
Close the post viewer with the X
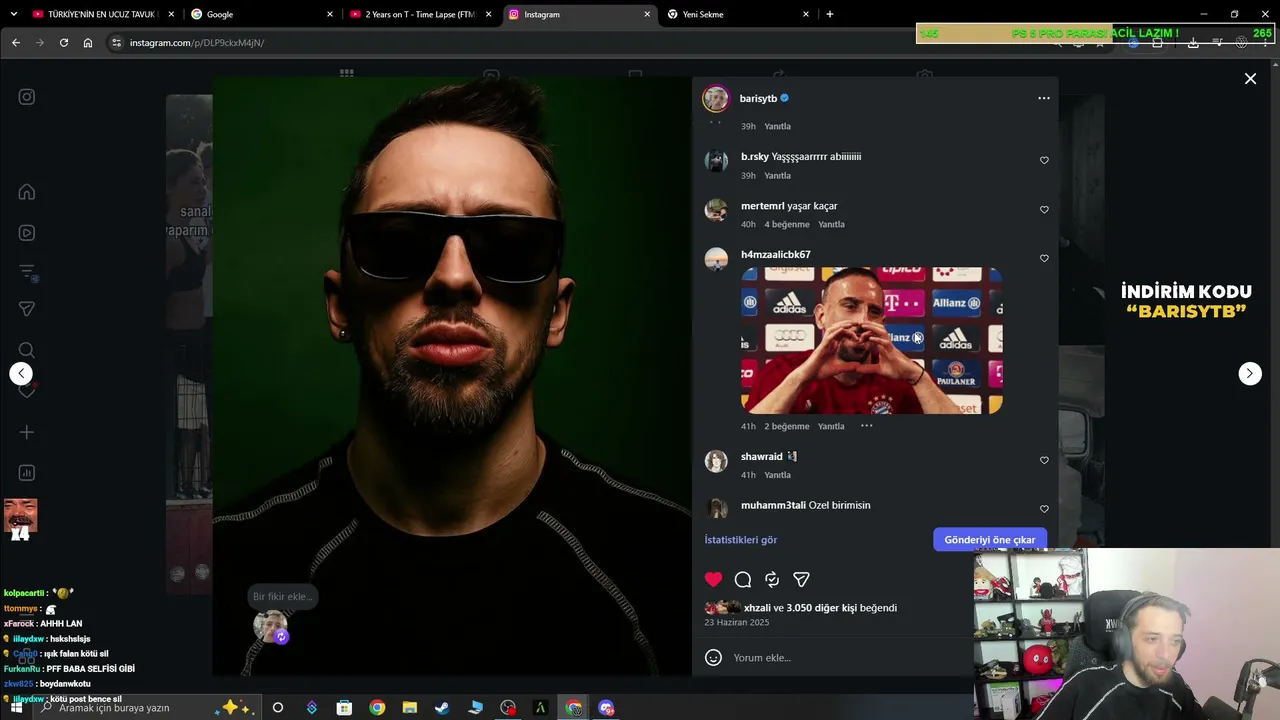click(x=1250, y=79)
